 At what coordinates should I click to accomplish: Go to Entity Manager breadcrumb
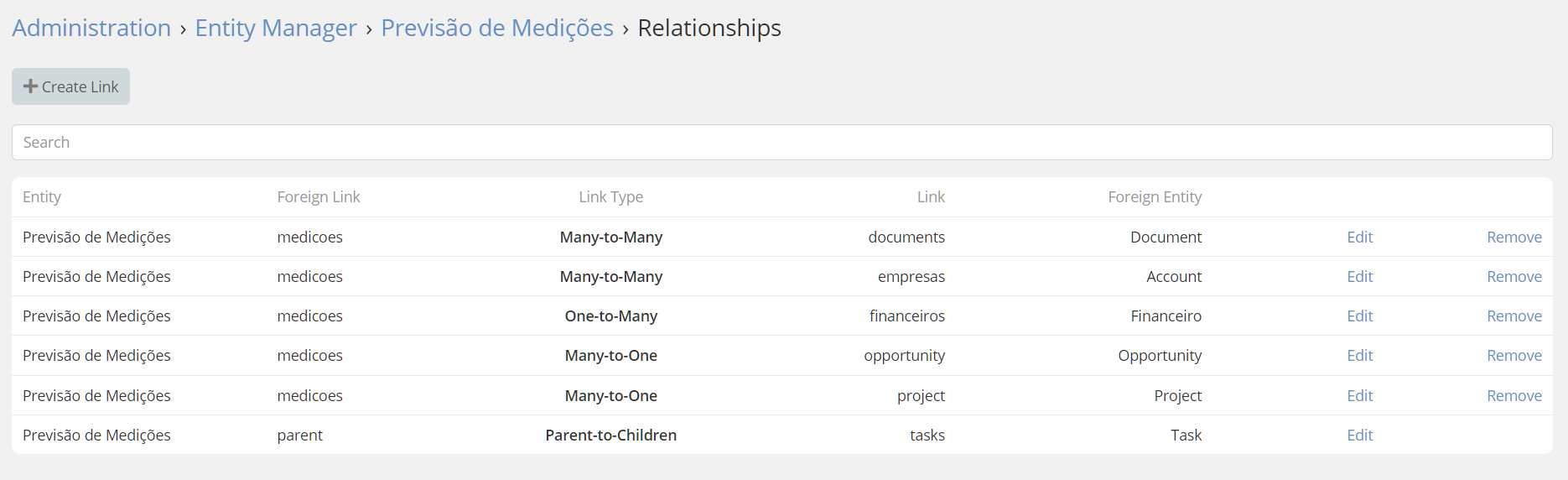pyautogui.click(x=276, y=29)
